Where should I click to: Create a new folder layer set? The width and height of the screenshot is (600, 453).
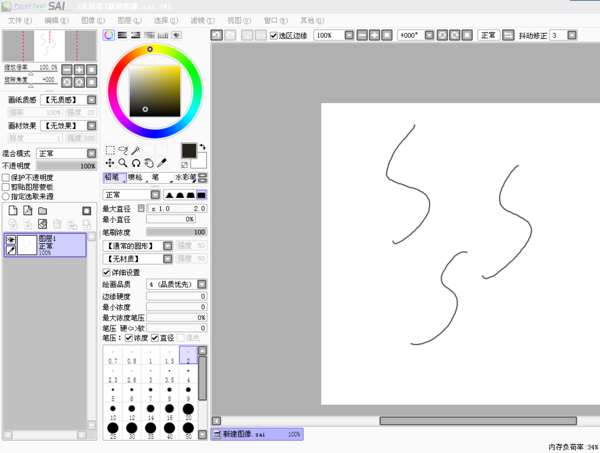coord(42,211)
